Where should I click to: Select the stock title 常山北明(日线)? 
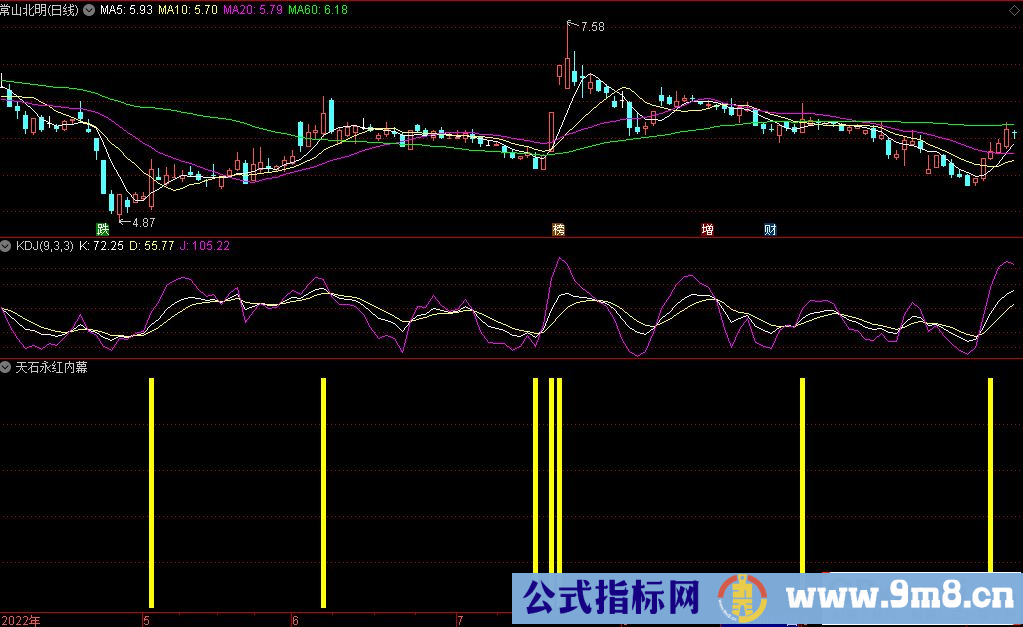[39, 10]
